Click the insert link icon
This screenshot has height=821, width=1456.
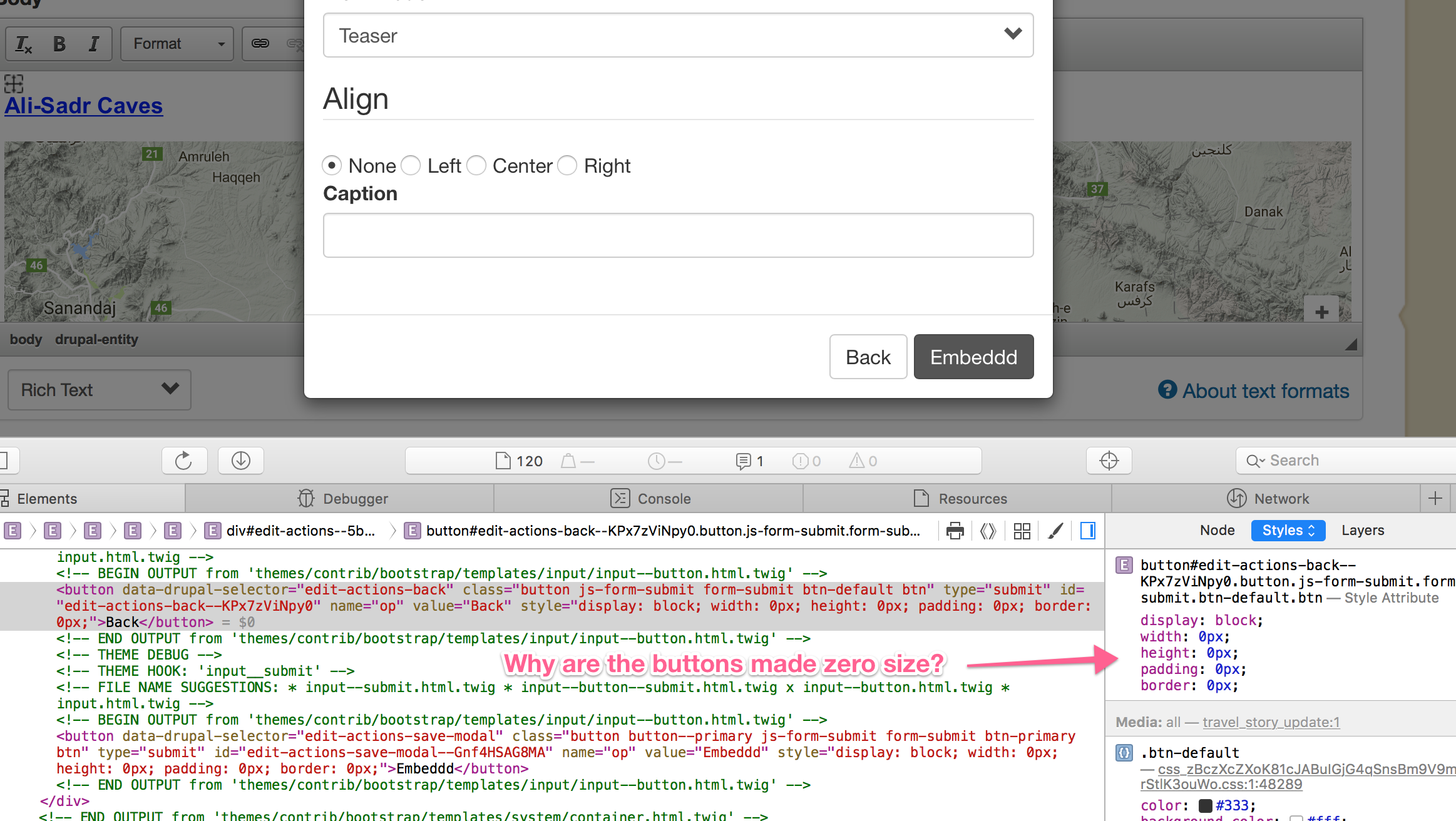tap(260, 44)
